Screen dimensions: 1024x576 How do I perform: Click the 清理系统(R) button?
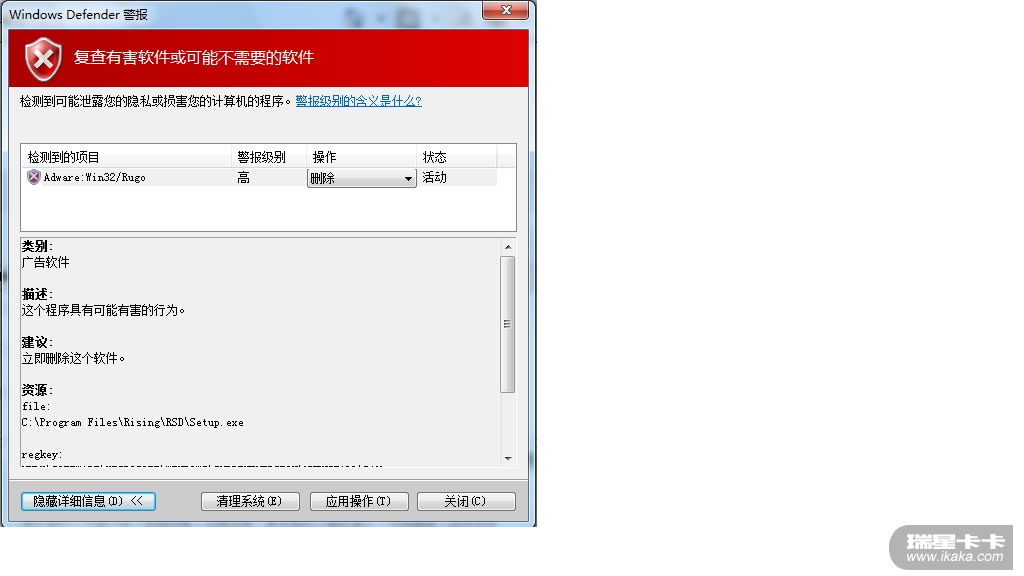(x=250, y=501)
